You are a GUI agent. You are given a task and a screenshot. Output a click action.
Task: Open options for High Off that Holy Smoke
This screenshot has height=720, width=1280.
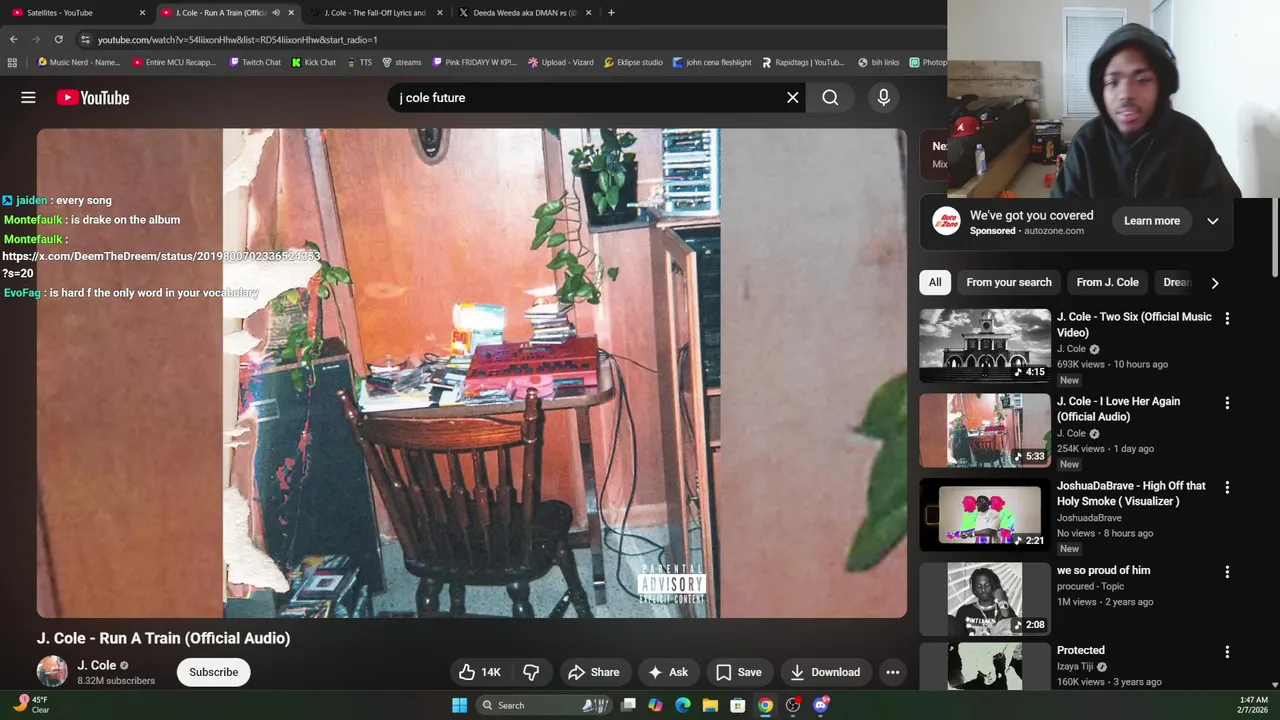(1227, 487)
